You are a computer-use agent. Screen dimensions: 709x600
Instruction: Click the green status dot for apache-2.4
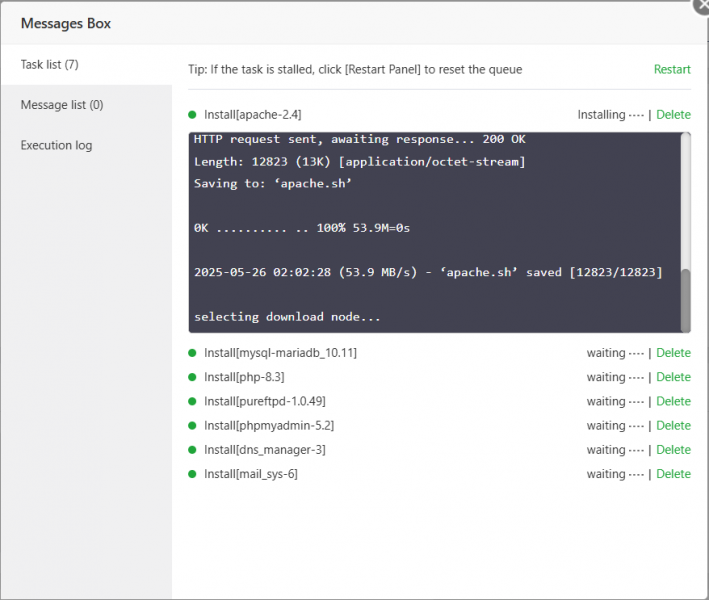pyautogui.click(x=192, y=115)
